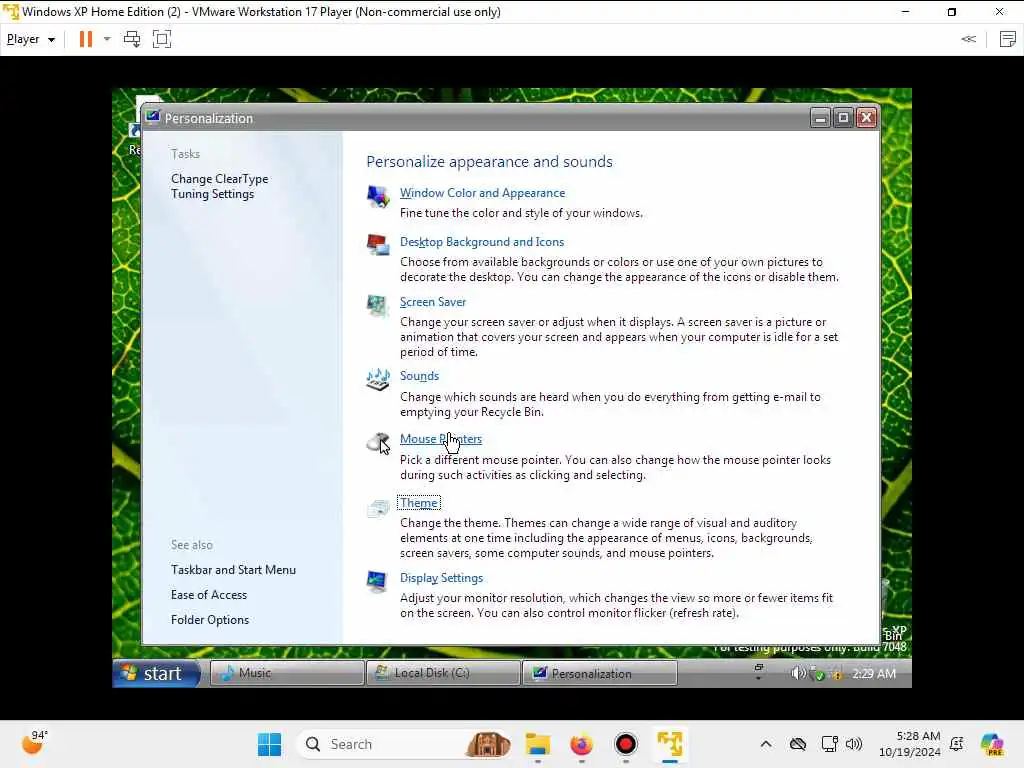Viewport: 1024px width, 768px height.
Task: Open Windows 11 Start button
Action: [269, 744]
